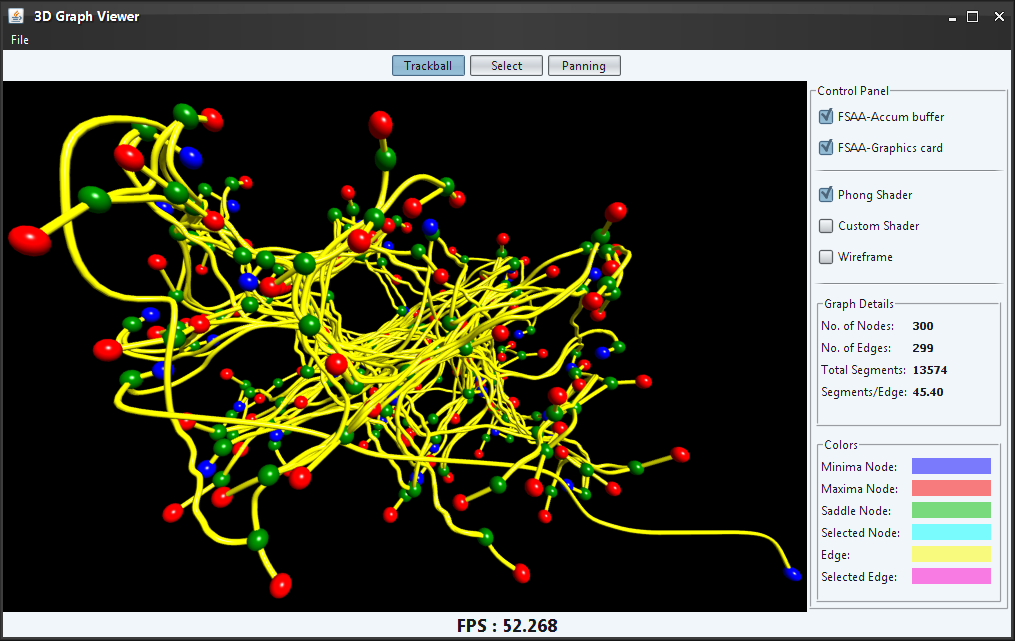Click the large red node at far left
This screenshot has height=641, width=1015.
[x=30, y=240]
